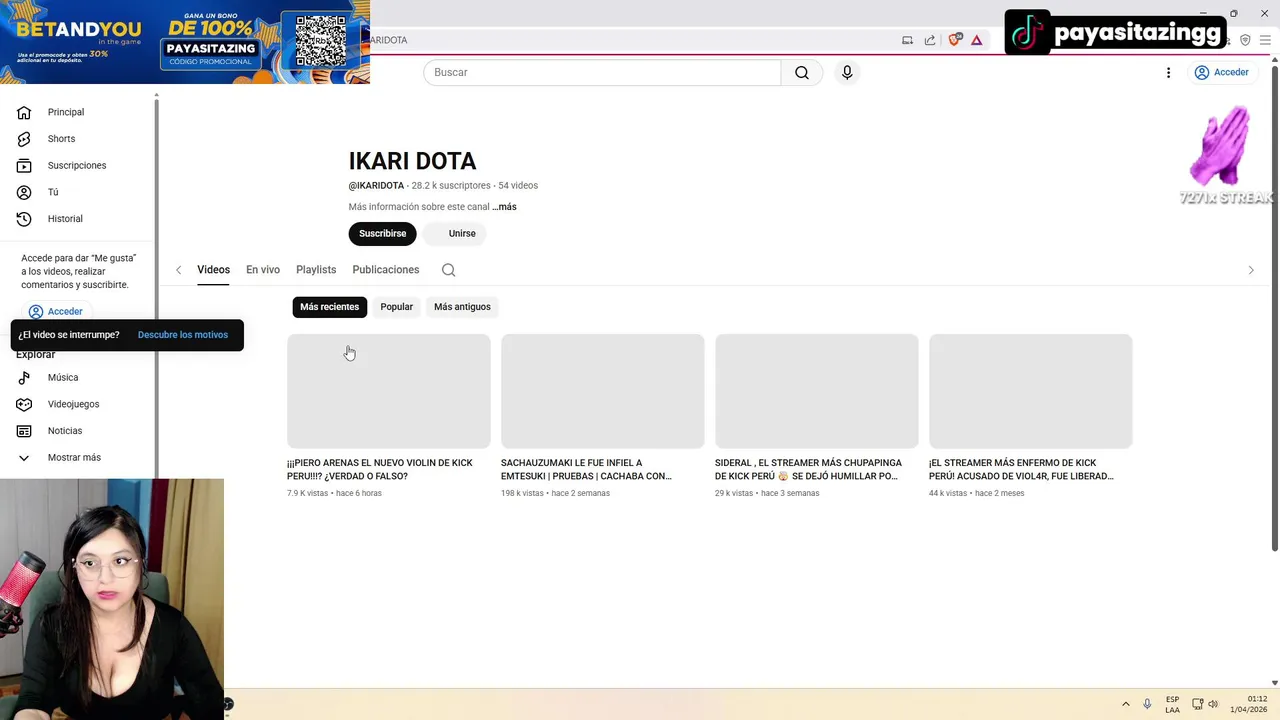Move channel tabs right with arrow

click(1250, 270)
